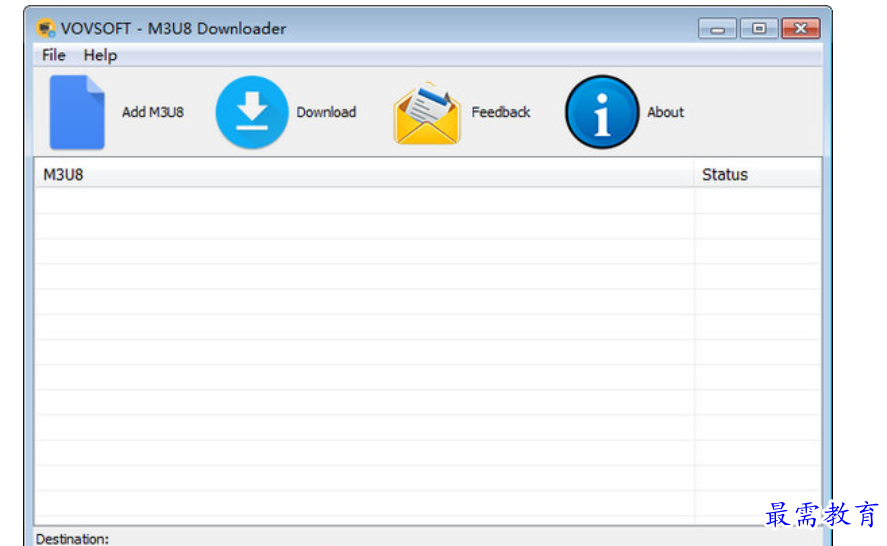Click the VOVSOFT app icon in title bar
The height and width of the screenshot is (546, 887).
coord(46,28)
